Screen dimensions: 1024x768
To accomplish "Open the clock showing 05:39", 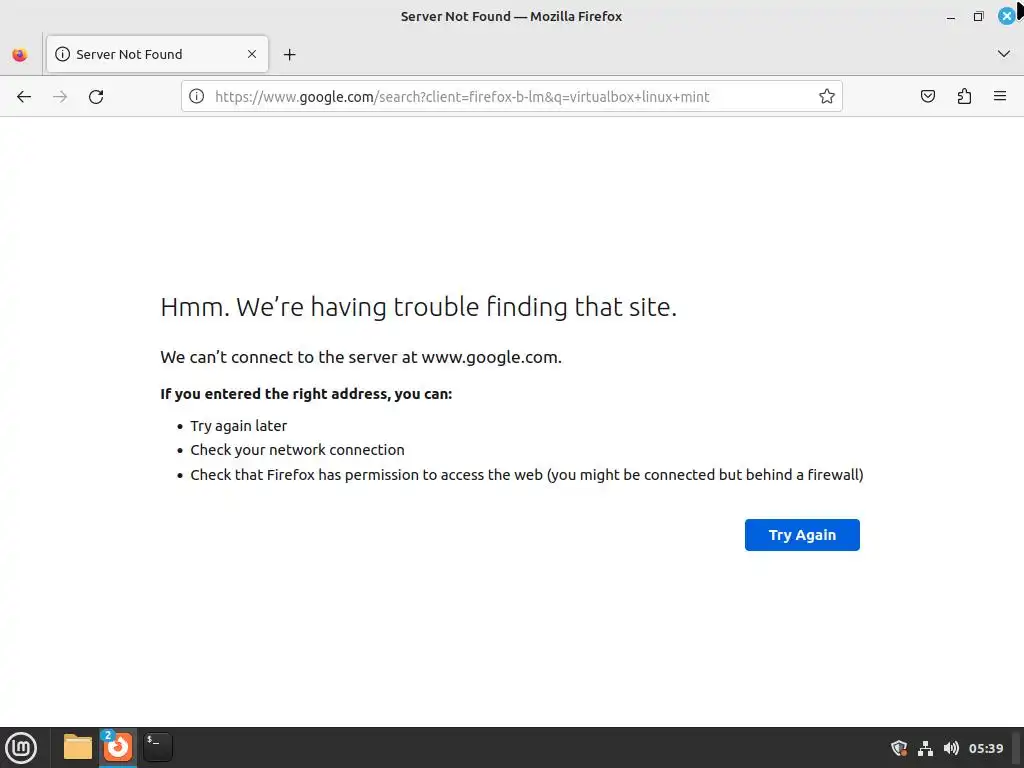I will tap(986, 748).
